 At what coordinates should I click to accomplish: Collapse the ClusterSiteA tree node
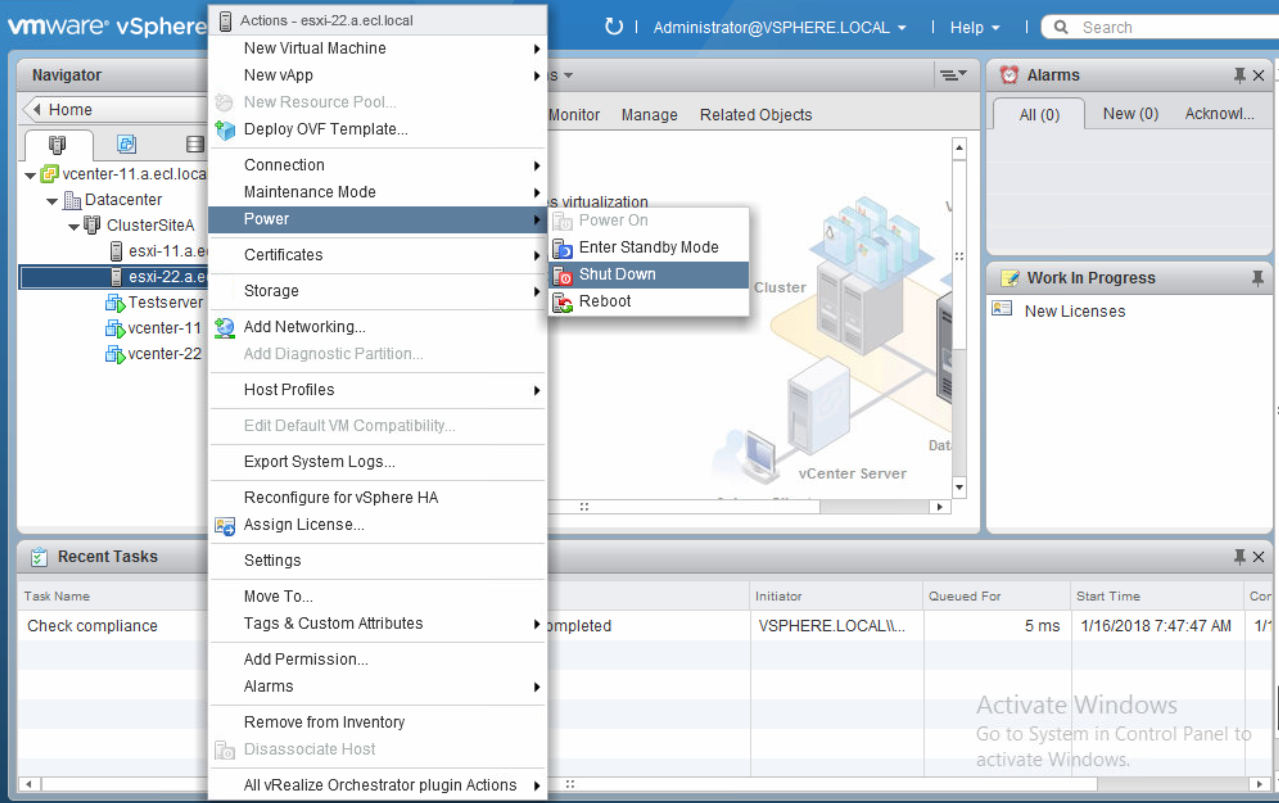(74, 227)
